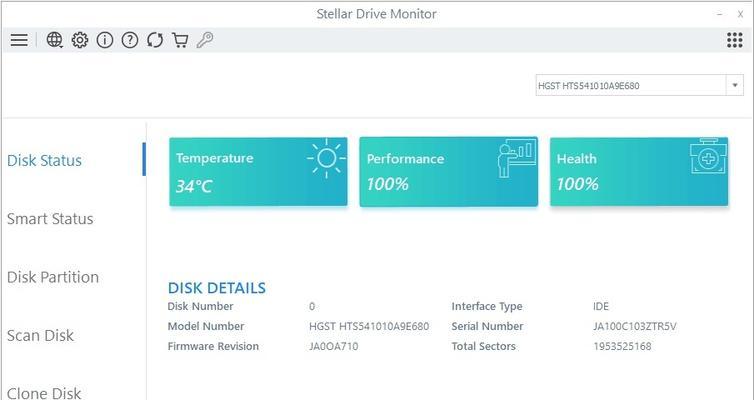Screen dimensions: 754x400
Task: Click the HGST HTS541010A9E680 drive combo box
Action: pyautogui.click(x=640, y=86)
